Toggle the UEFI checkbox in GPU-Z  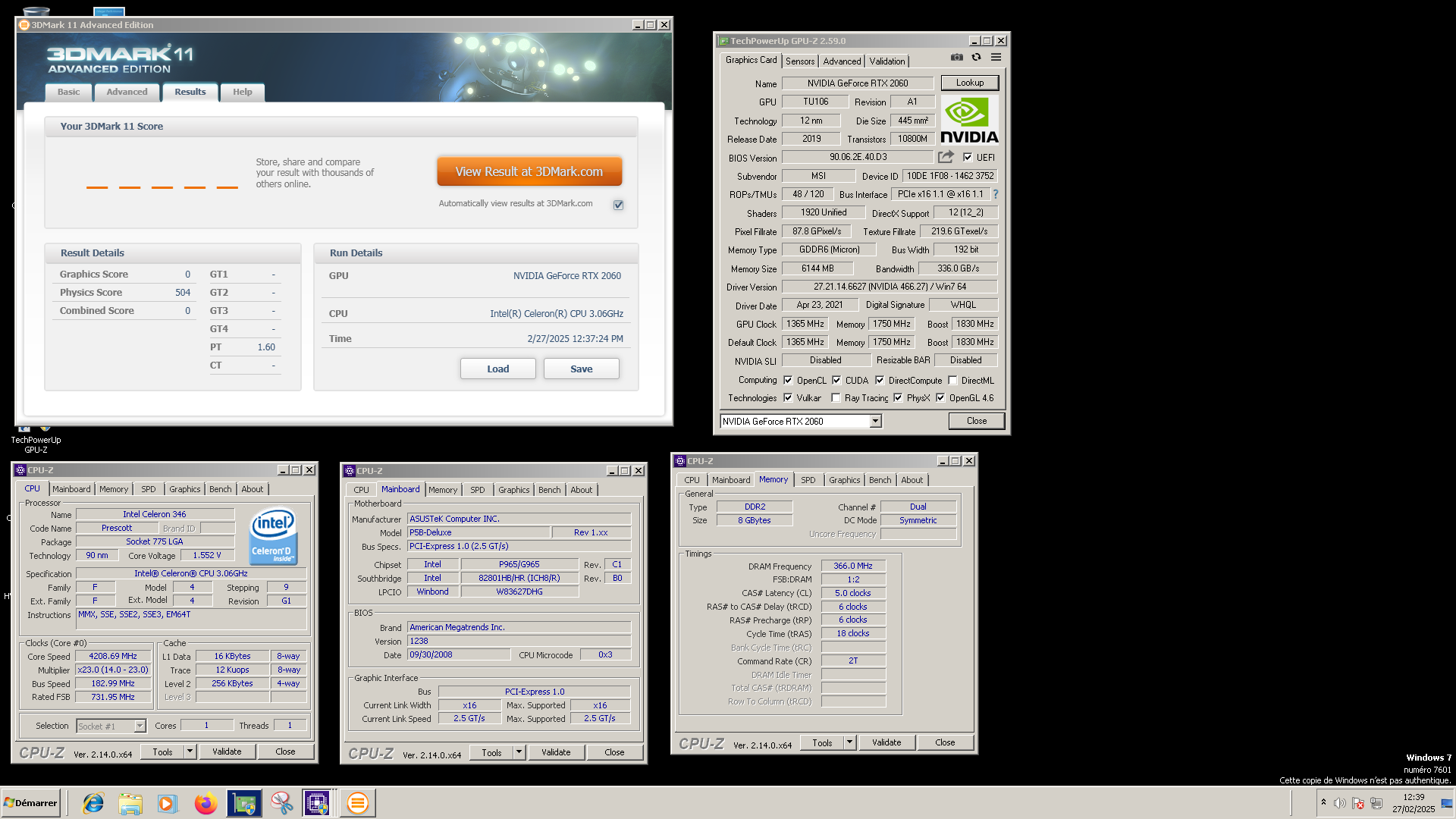[x=968, y=157]
